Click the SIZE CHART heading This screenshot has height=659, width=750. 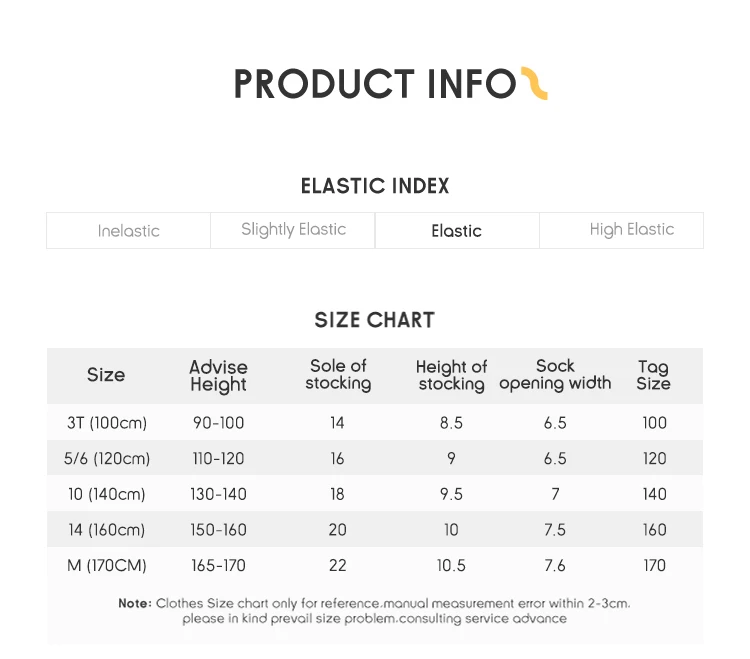coord(375,320)
